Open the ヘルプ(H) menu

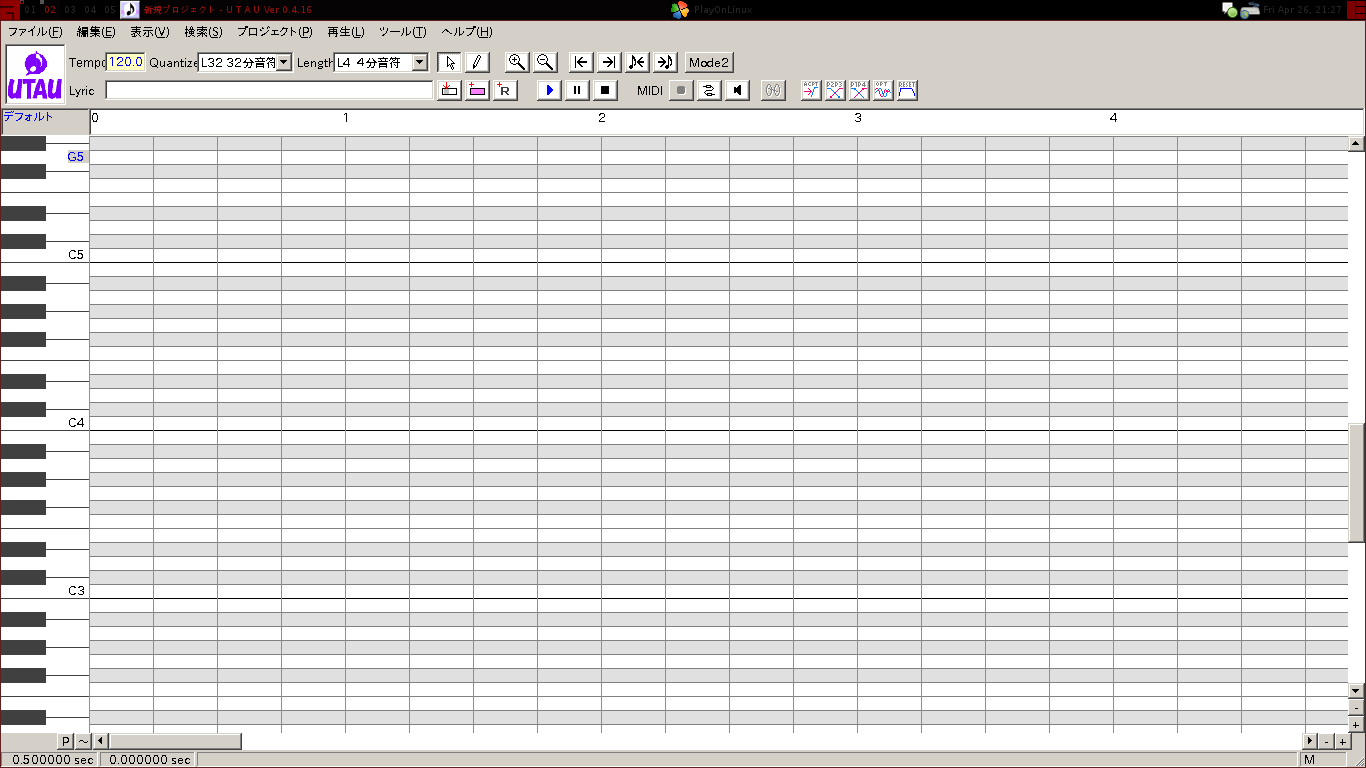(467, 32)
